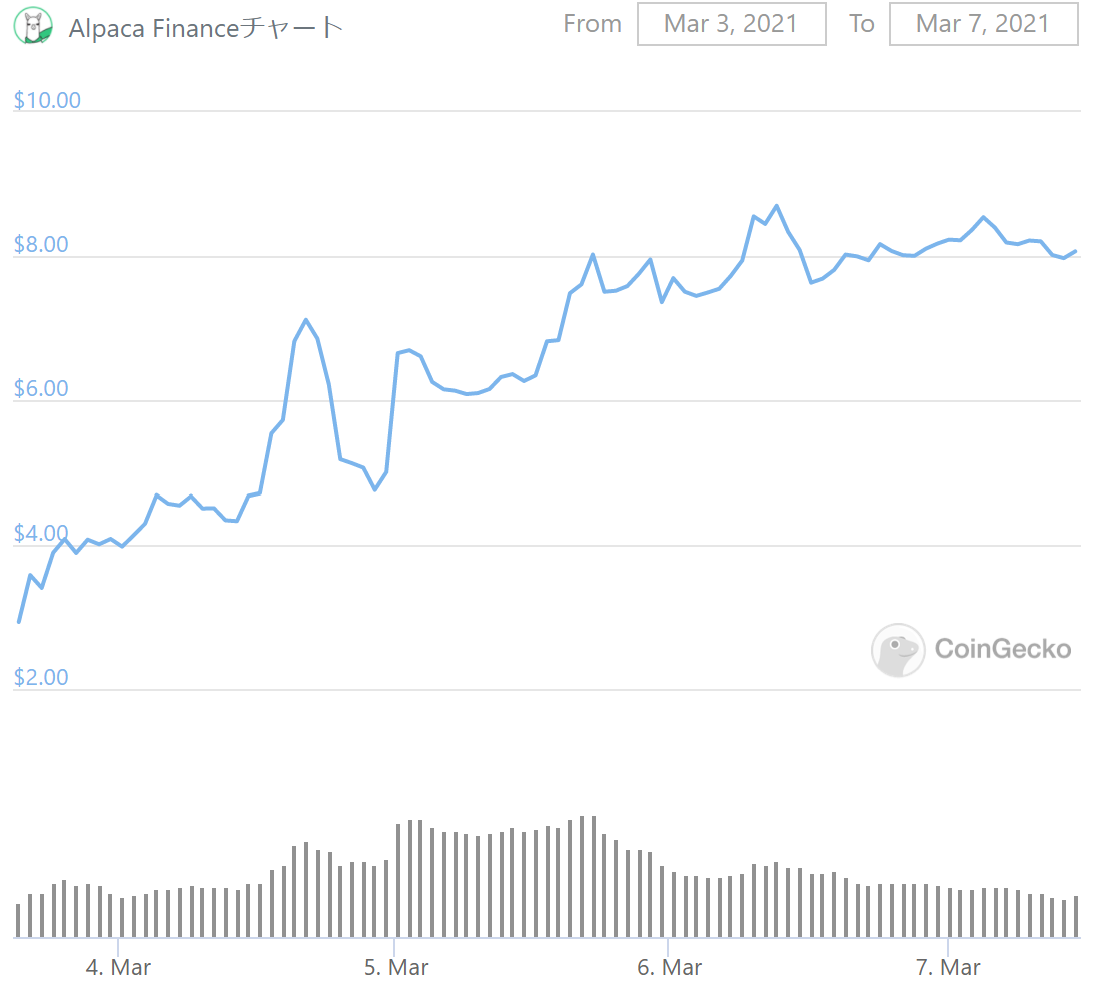Select the $8.00 price axis label

coord(41,244)
